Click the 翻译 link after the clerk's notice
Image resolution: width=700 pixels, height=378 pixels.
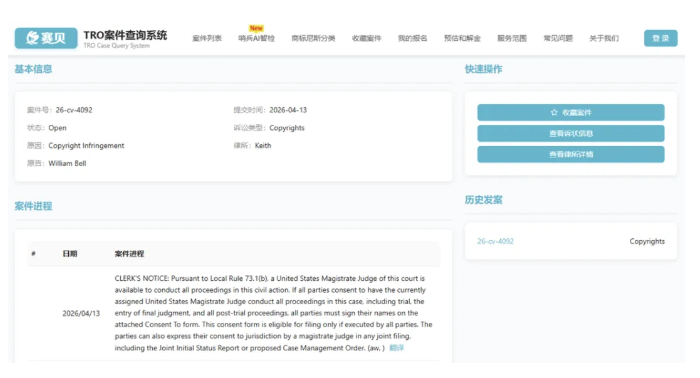[396, 348]
